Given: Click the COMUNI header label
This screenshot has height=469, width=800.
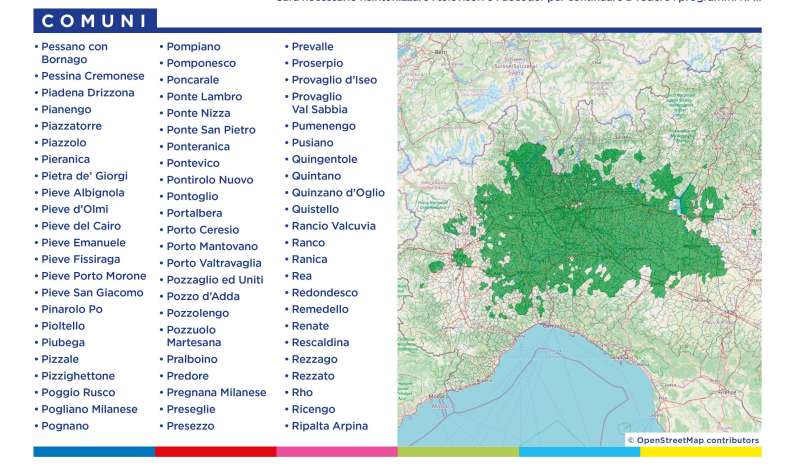Looking at the screenshot, I should (x=95, y=20).
